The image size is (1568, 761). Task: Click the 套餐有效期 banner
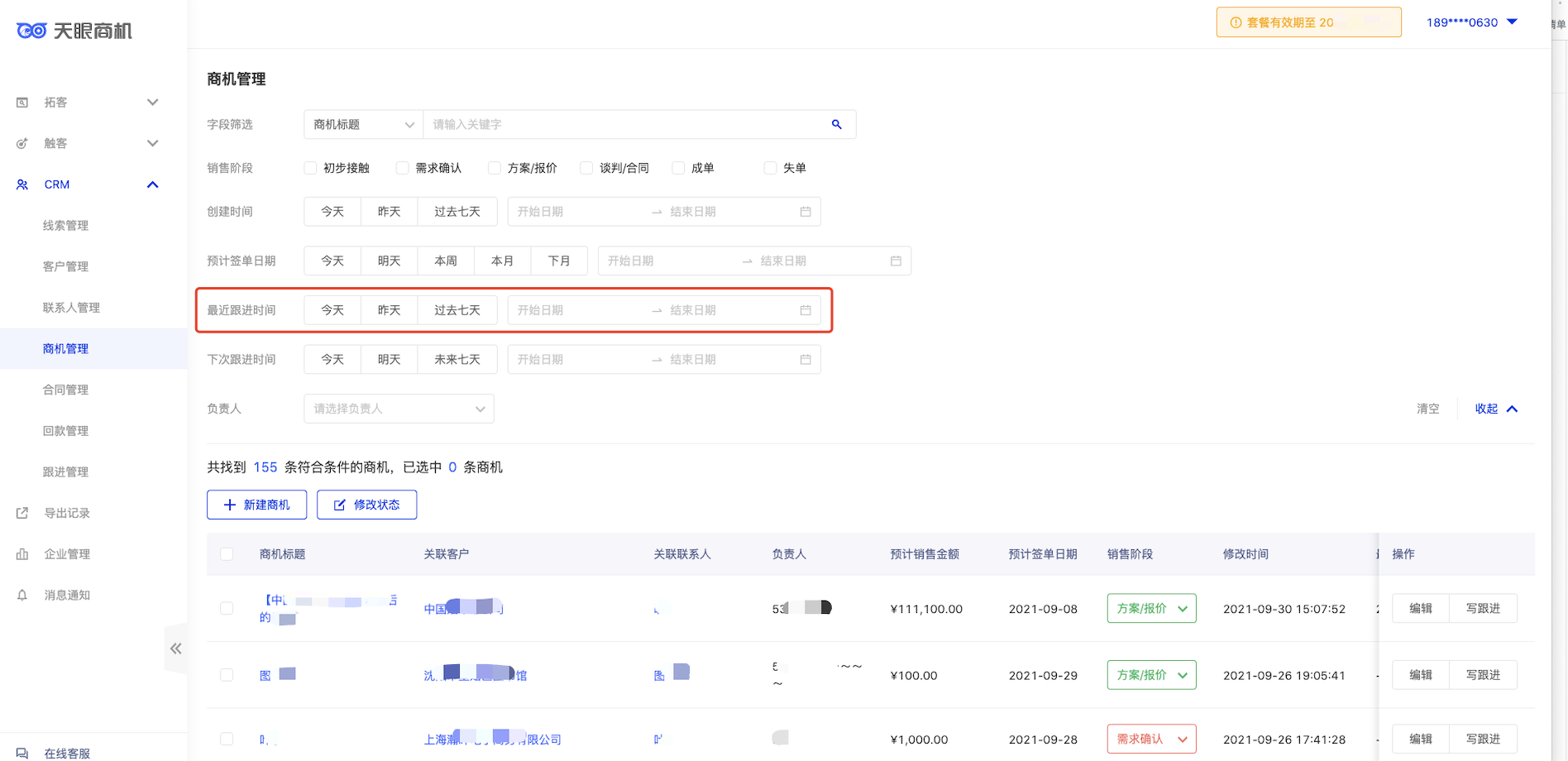click(x=1308, y=22)
